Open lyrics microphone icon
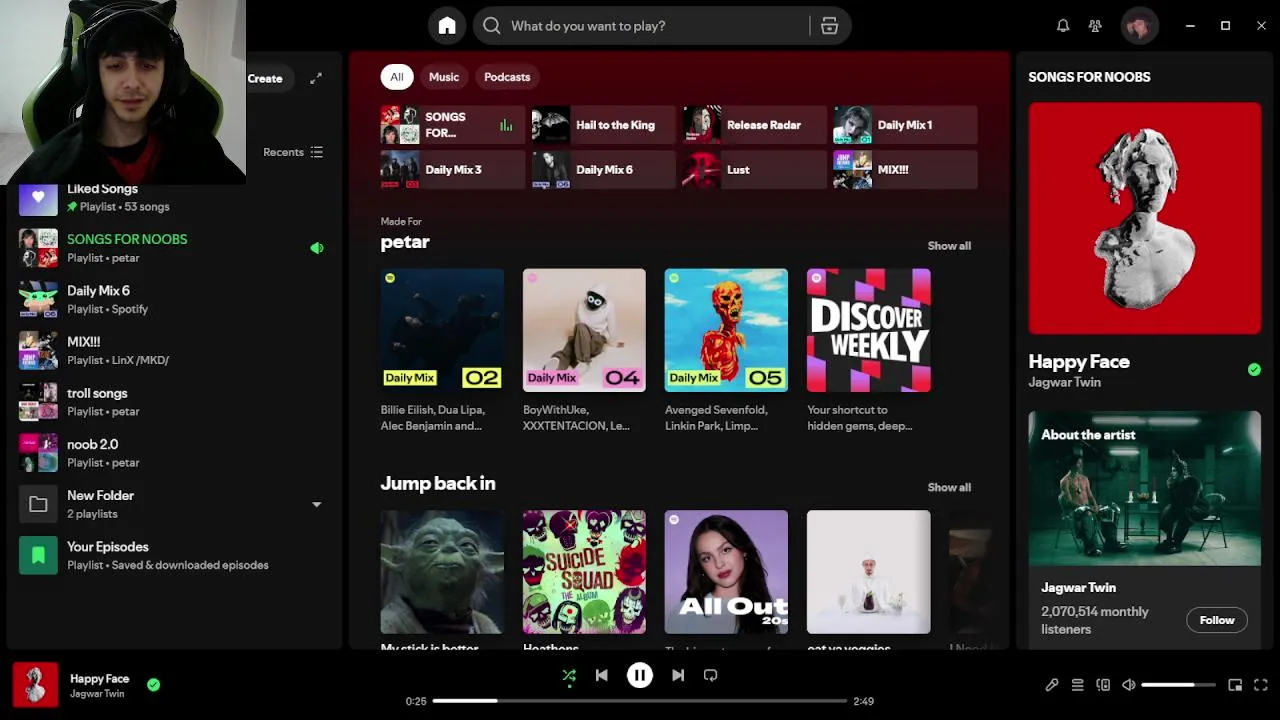The image size is (1280, 720). tap(1052, 685)
